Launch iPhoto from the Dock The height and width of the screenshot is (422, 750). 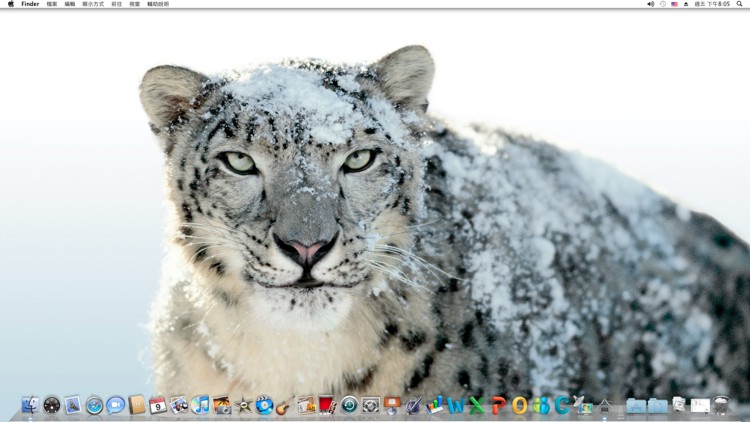[221, 405]
